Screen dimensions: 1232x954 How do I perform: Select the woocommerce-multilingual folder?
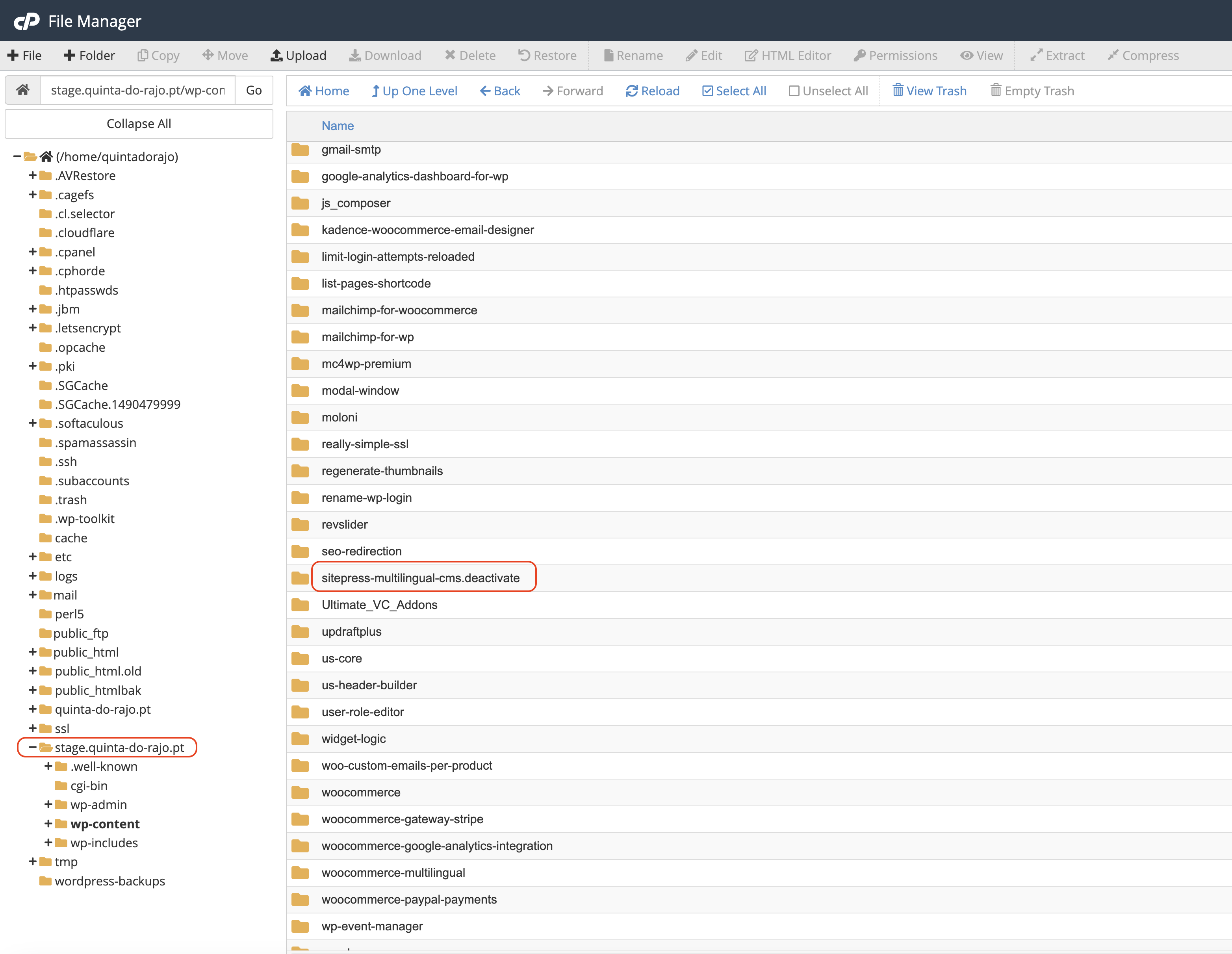(393, 873)
